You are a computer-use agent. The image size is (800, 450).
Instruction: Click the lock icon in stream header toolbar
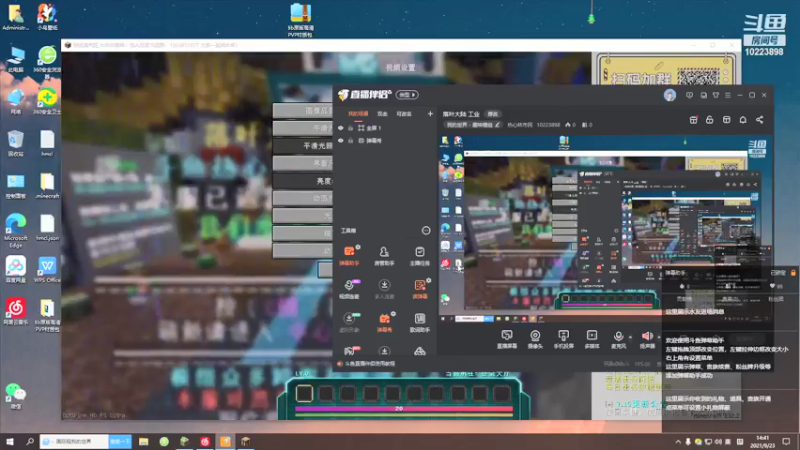coord(710,120)
